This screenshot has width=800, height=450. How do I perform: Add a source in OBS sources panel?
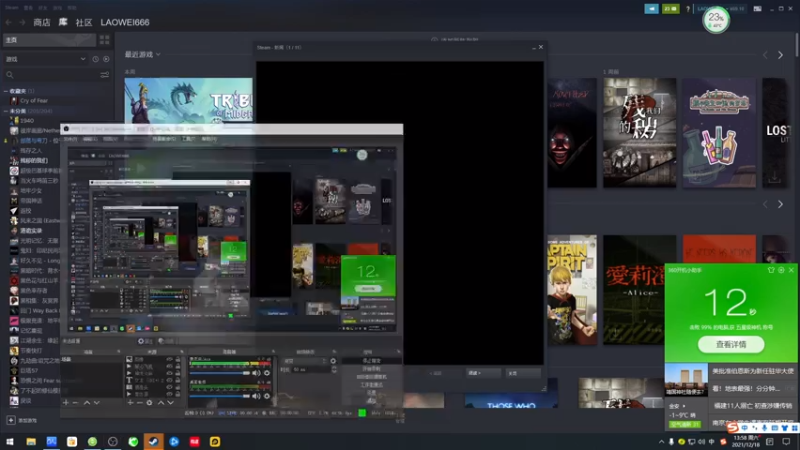point(131,403)
